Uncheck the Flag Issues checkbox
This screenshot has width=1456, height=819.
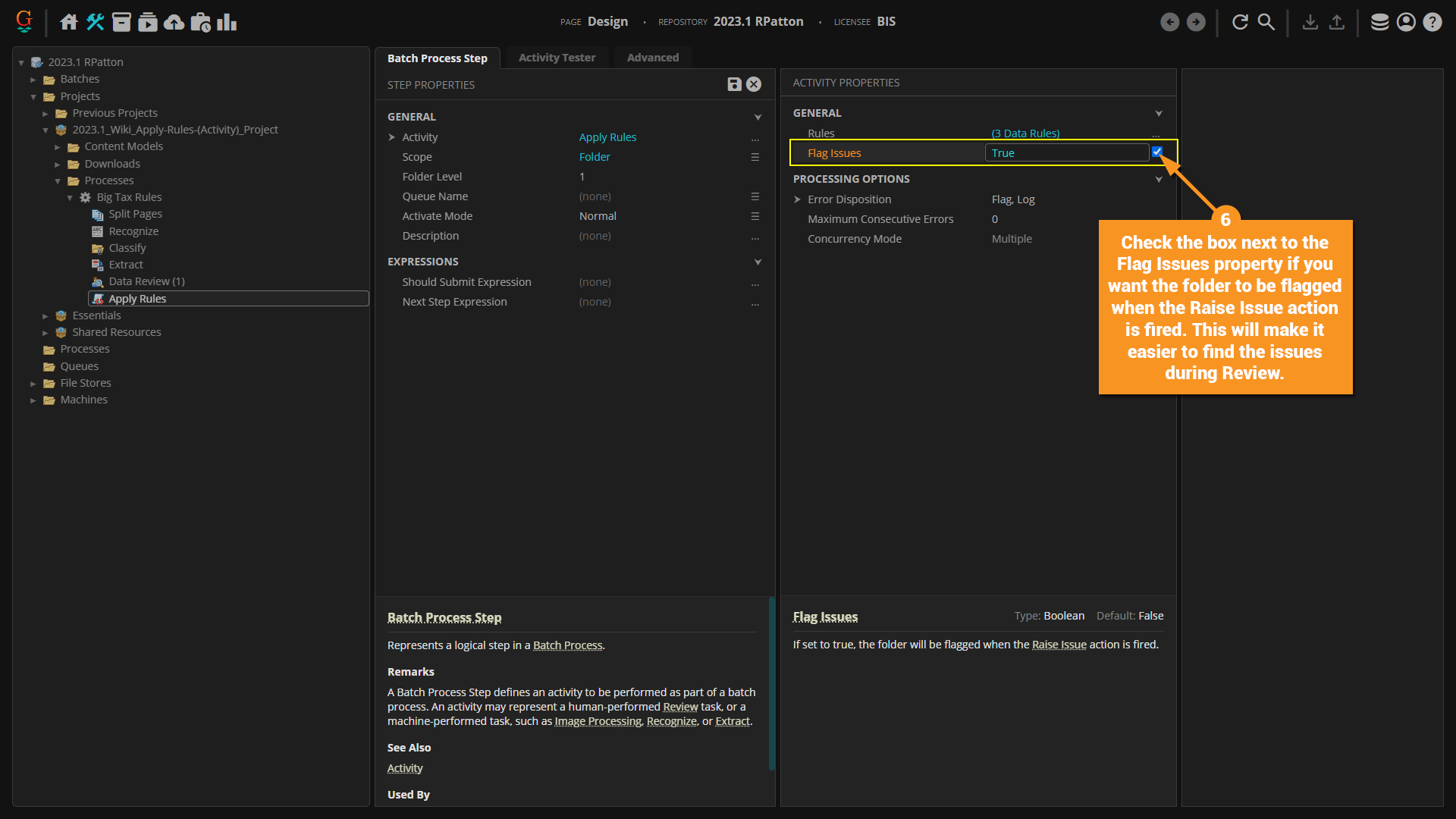click(x=1157, y=152)
